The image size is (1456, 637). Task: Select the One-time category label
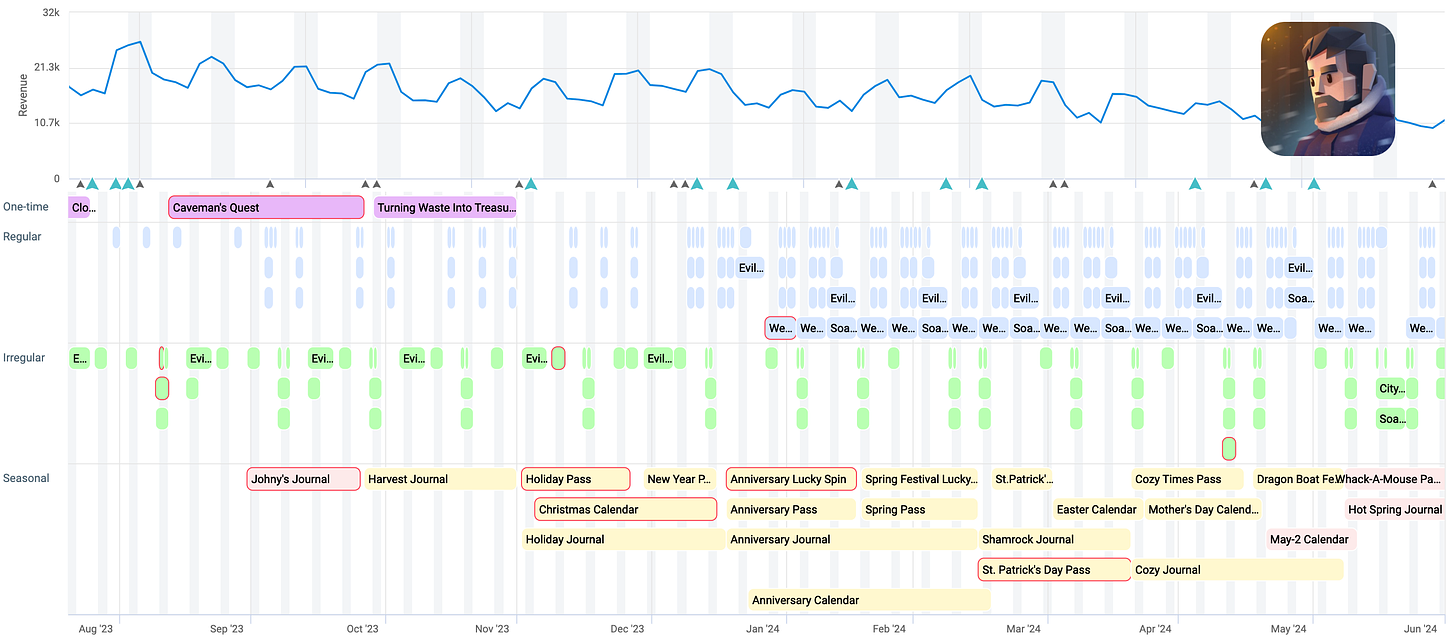tap(26, 207)
